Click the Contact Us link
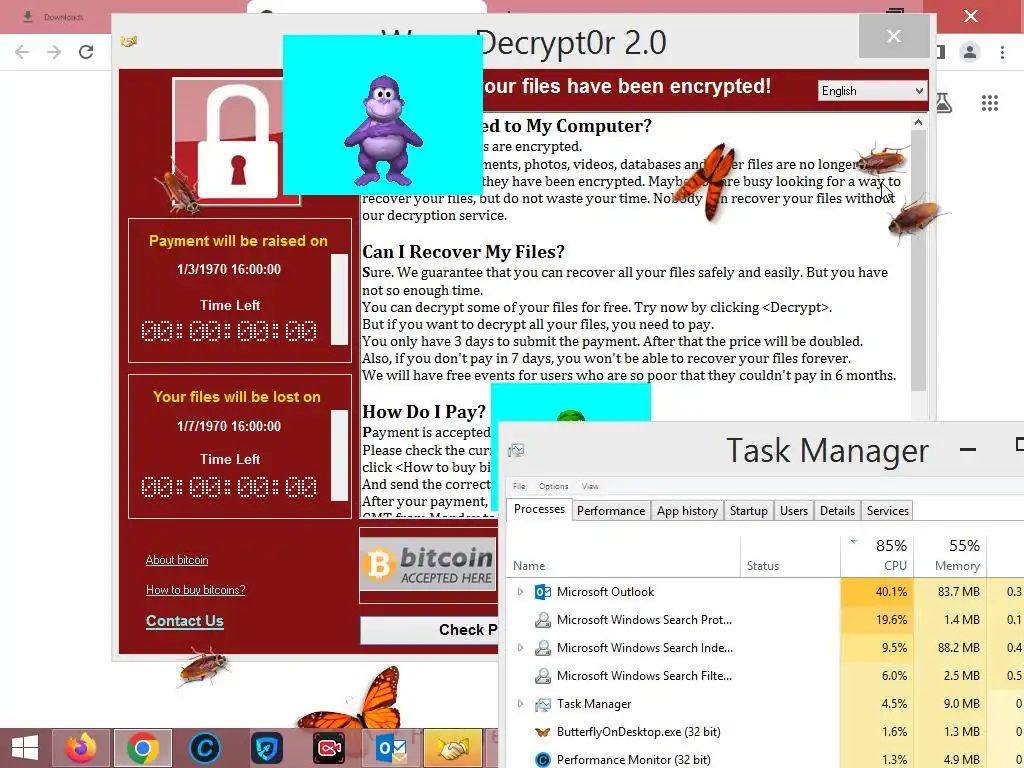This screenshot has height=768, width=1024. (x=185, y=621)
